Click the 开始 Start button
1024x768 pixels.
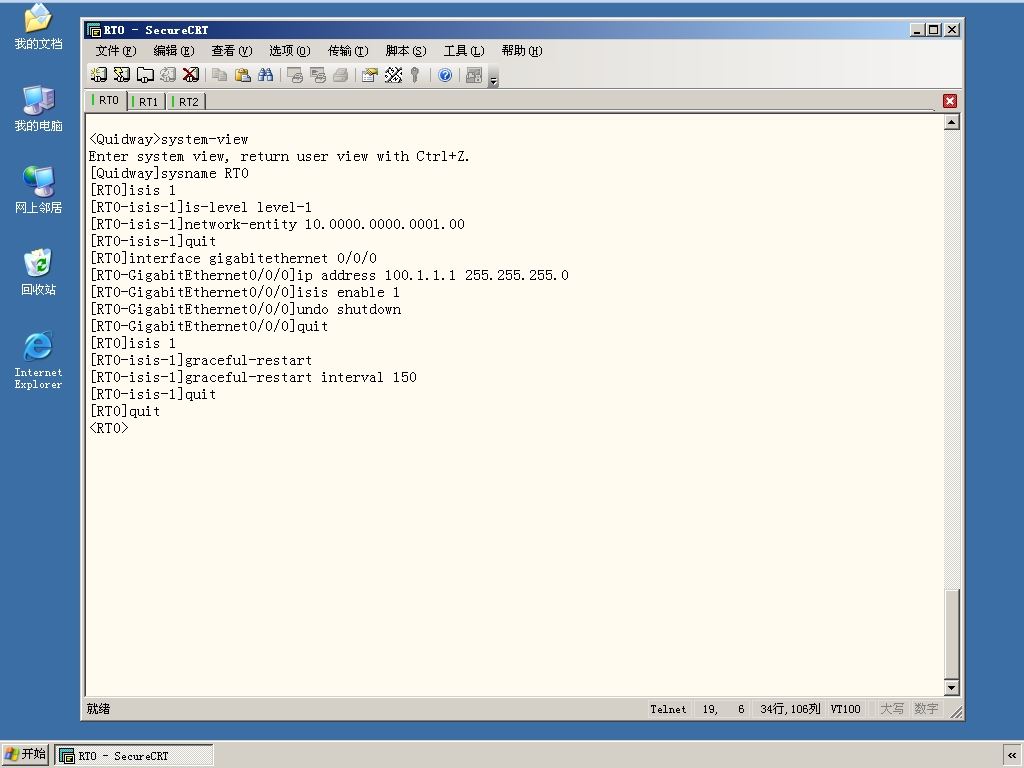click(x=25, y=754)
